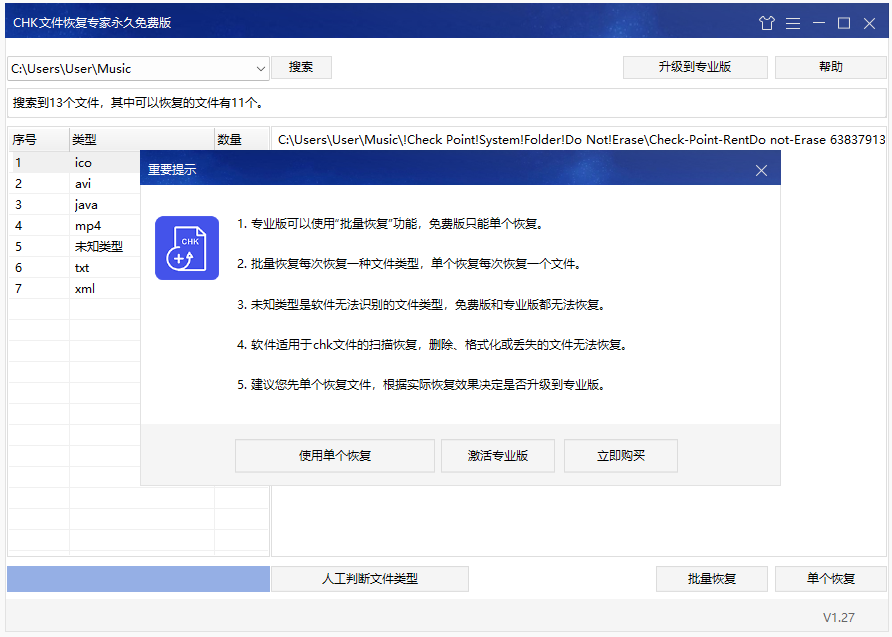Click the progress bar at bottom left
The width and height of the screenshot is (892, 637).
click(x=137, y=578)
